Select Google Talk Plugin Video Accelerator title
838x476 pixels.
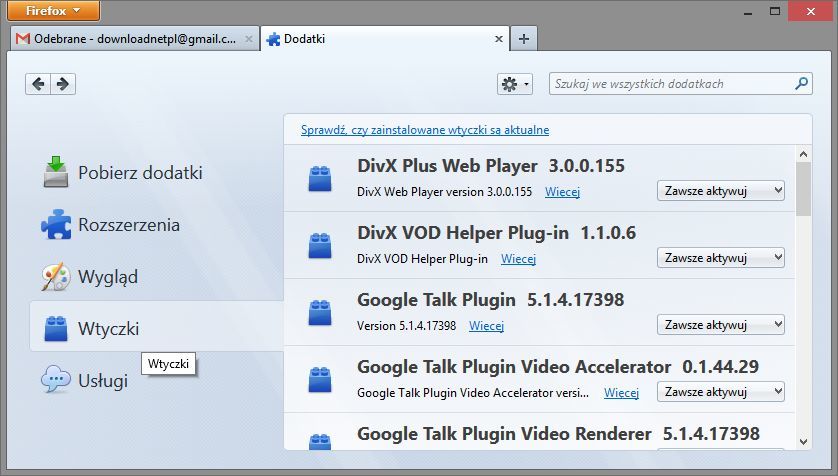(514, 367)
